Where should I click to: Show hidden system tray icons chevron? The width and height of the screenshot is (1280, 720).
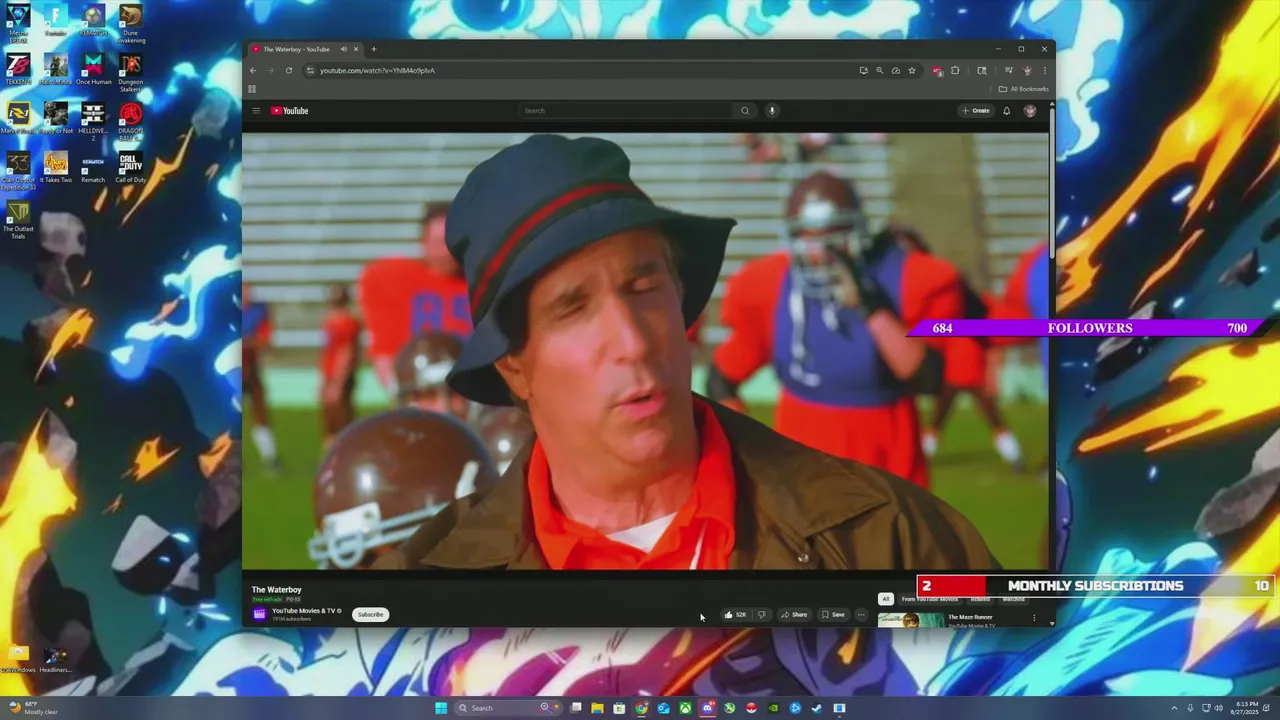tap(1176, 708)
